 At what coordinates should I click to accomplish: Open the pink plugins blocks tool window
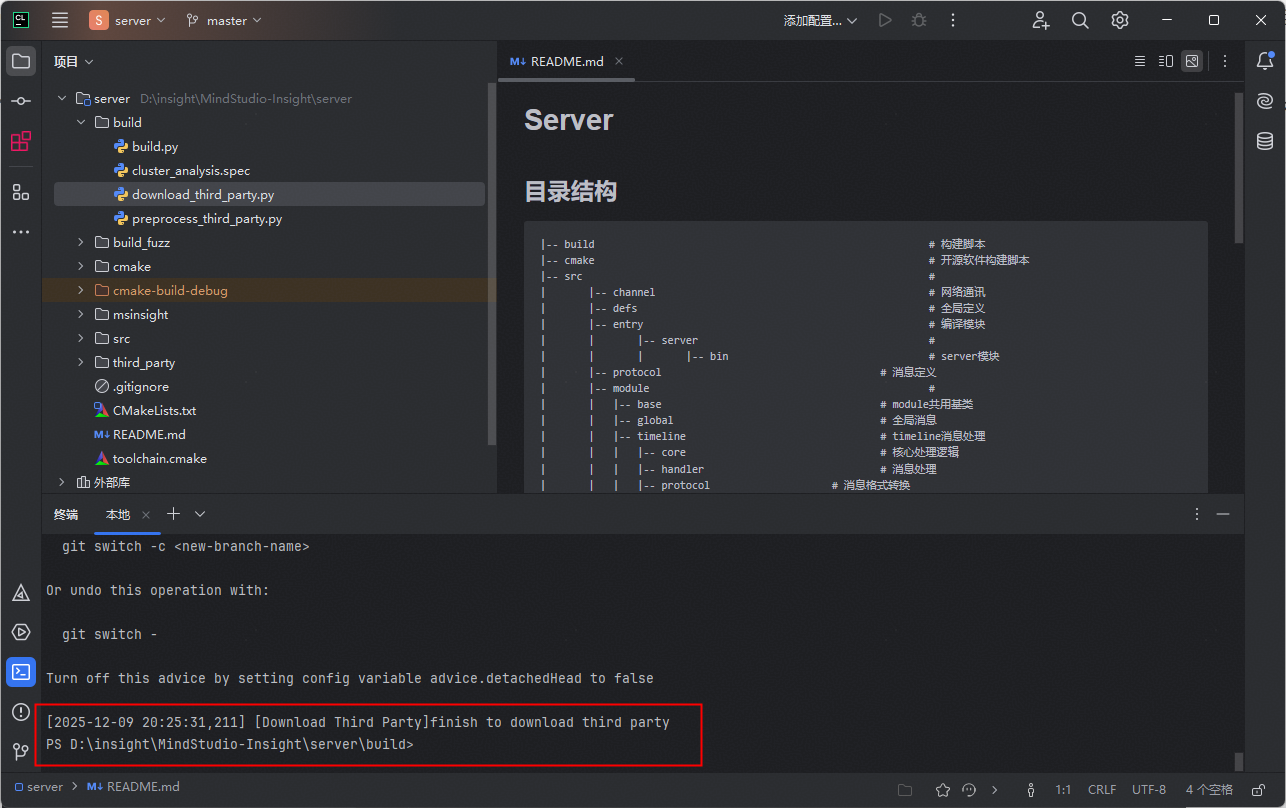pos(21,142)
